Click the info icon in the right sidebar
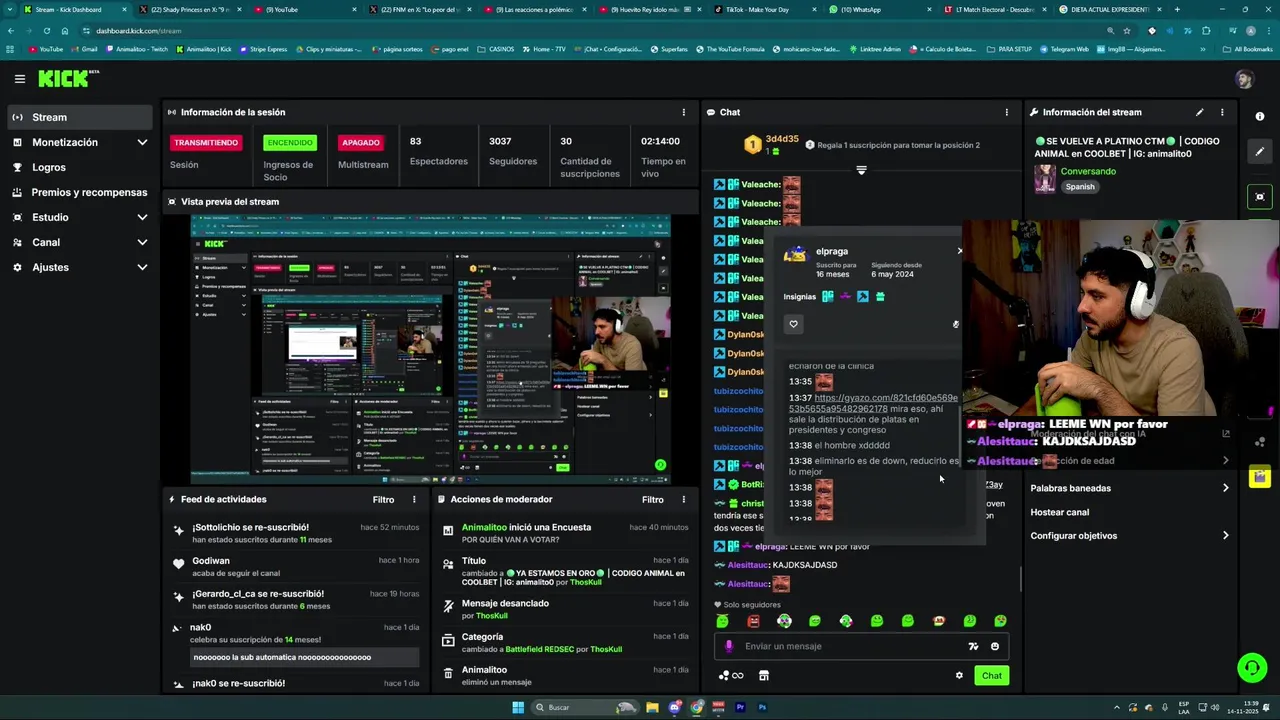 click(1260, 116)
